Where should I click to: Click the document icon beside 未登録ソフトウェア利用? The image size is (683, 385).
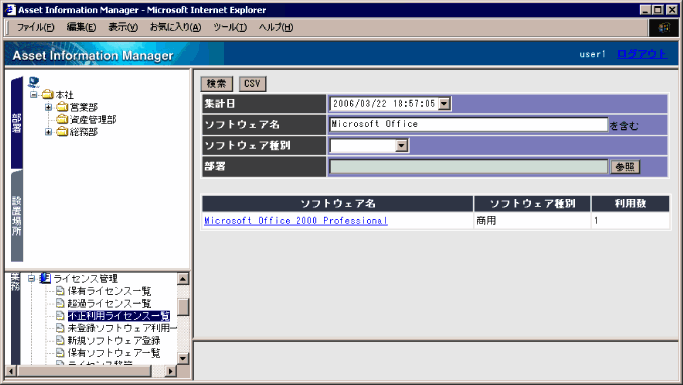tap(60, 328)
